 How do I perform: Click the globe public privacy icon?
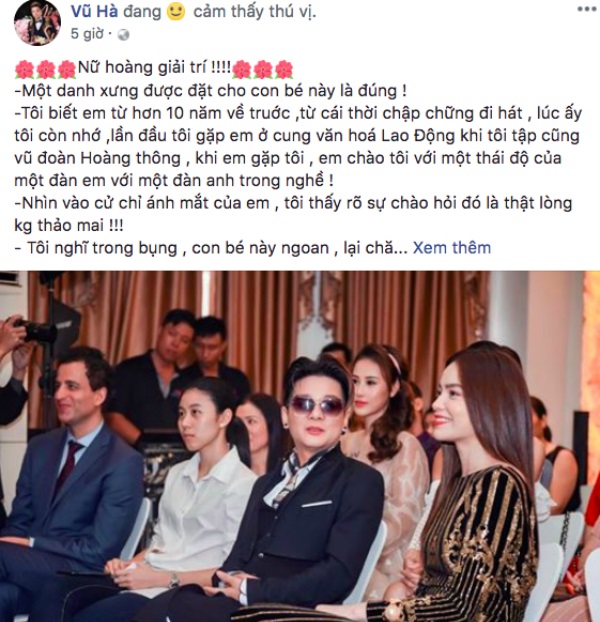[124, 35]
